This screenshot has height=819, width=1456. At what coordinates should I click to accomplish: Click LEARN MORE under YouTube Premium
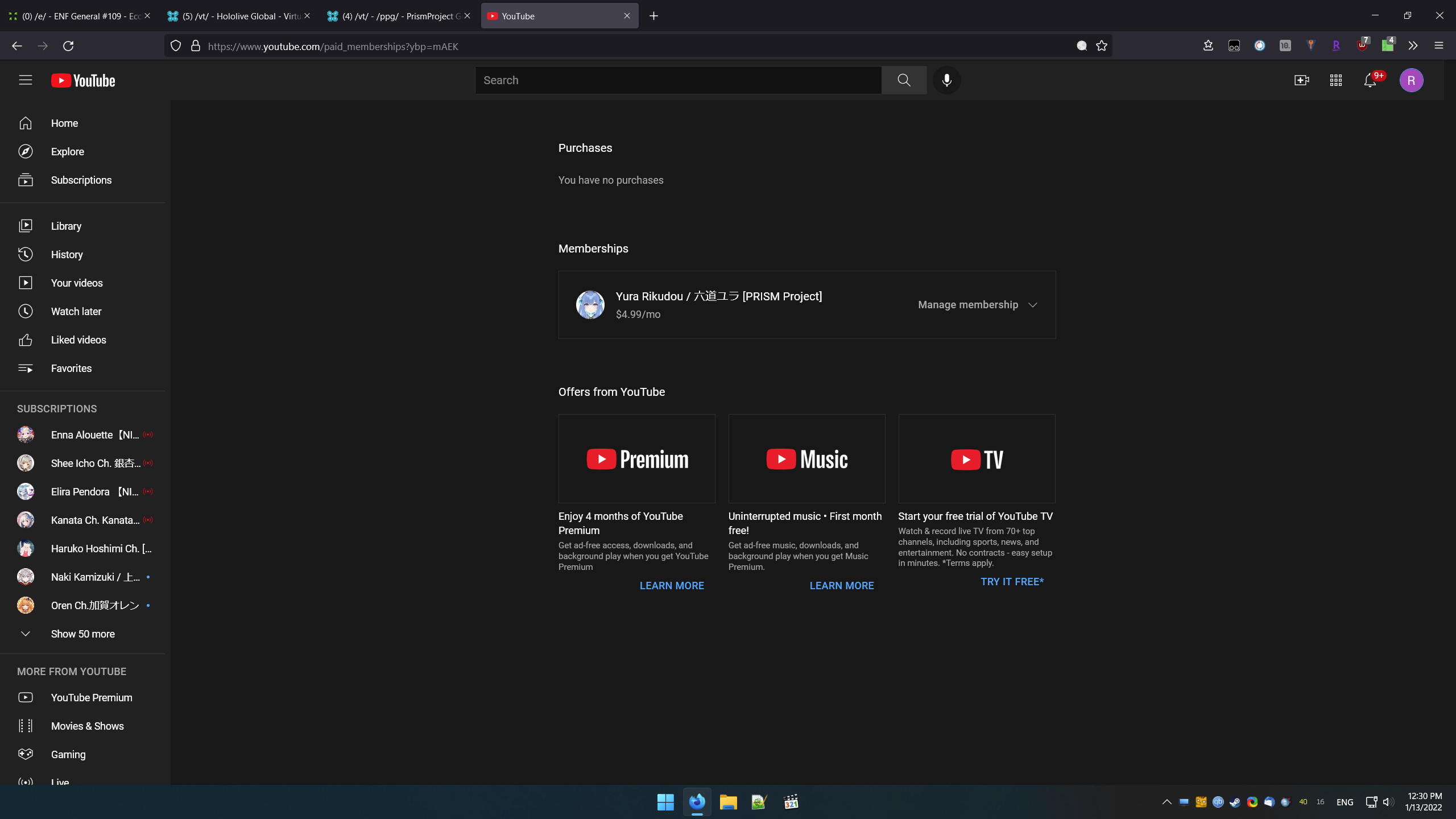(672, 586)
